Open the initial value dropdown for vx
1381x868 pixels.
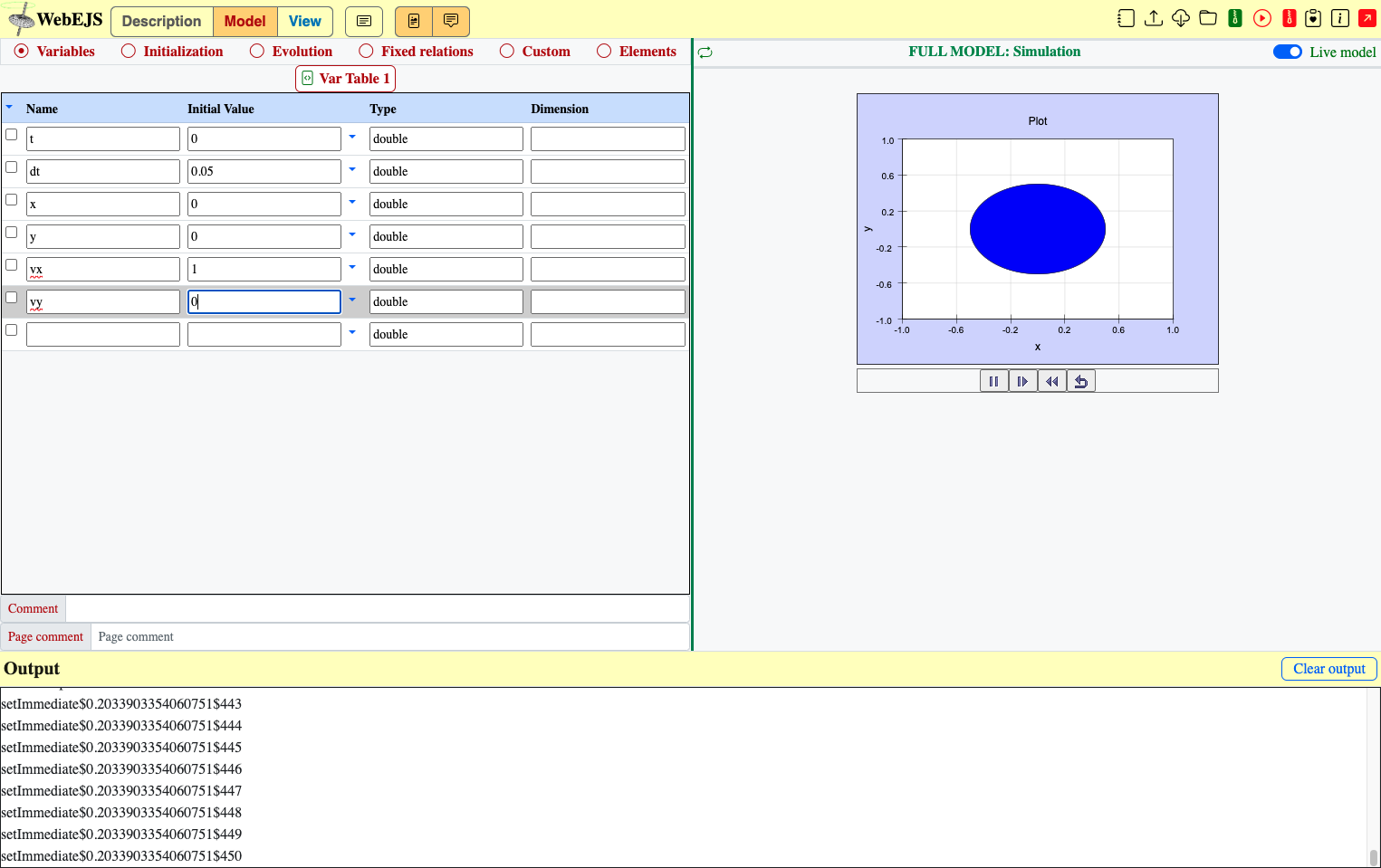(352, 267)
